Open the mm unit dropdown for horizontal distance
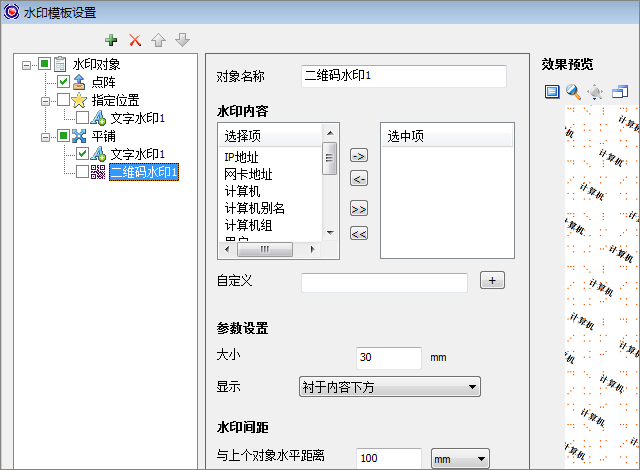640x470 pixels. (x=459, y=458)
